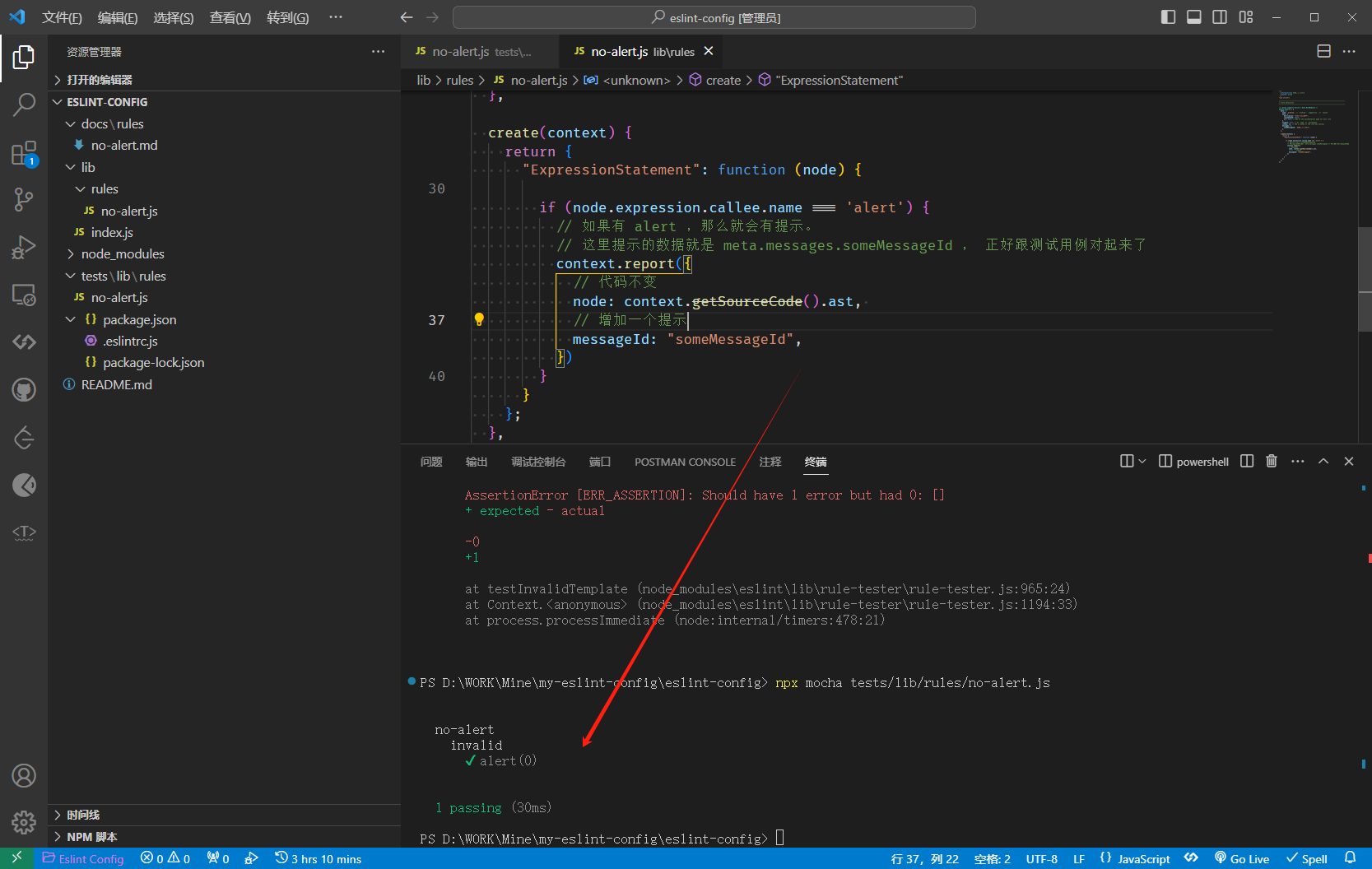Click the UTF-8 encoding status
The width and height of the screenshot is (1372, 869).
[x=1041, y=858]
